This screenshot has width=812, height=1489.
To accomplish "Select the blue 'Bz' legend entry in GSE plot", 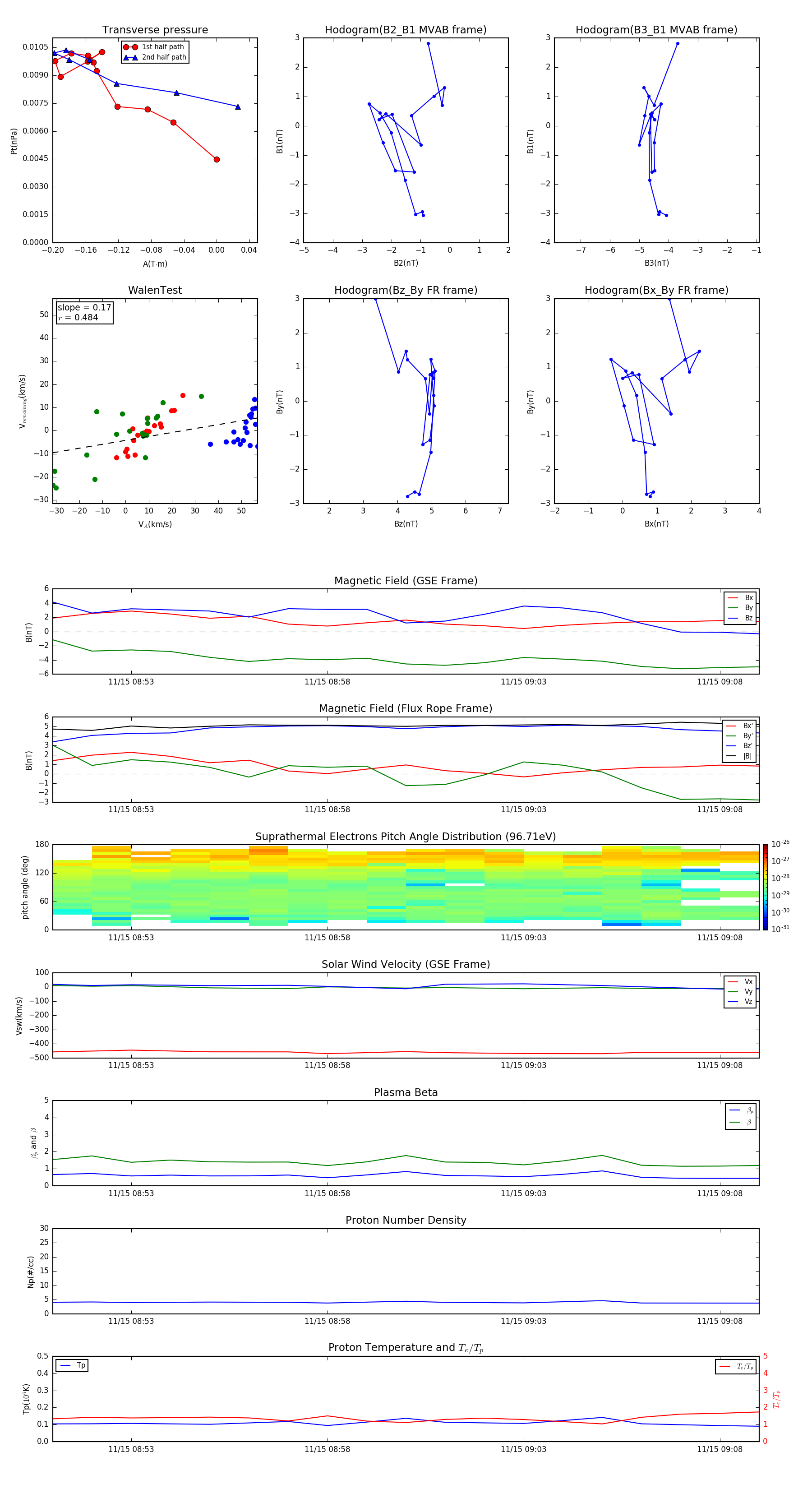I will click(740, 618).
